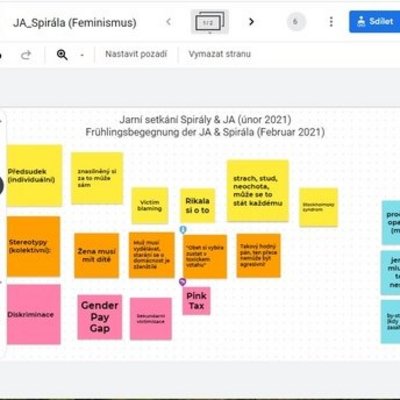Click the Sdílet share button
The height and width of the screenshot is (400, 400).
tap(375, 22)
